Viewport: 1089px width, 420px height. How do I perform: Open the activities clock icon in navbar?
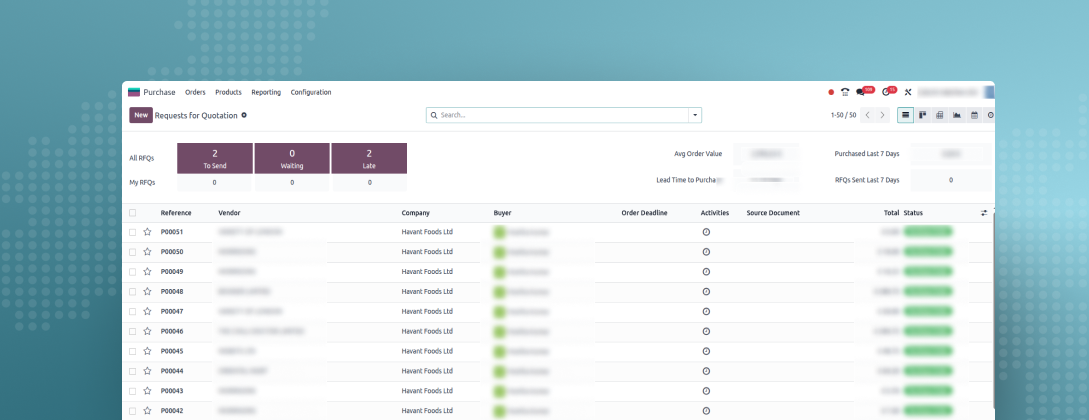[886, 92]
